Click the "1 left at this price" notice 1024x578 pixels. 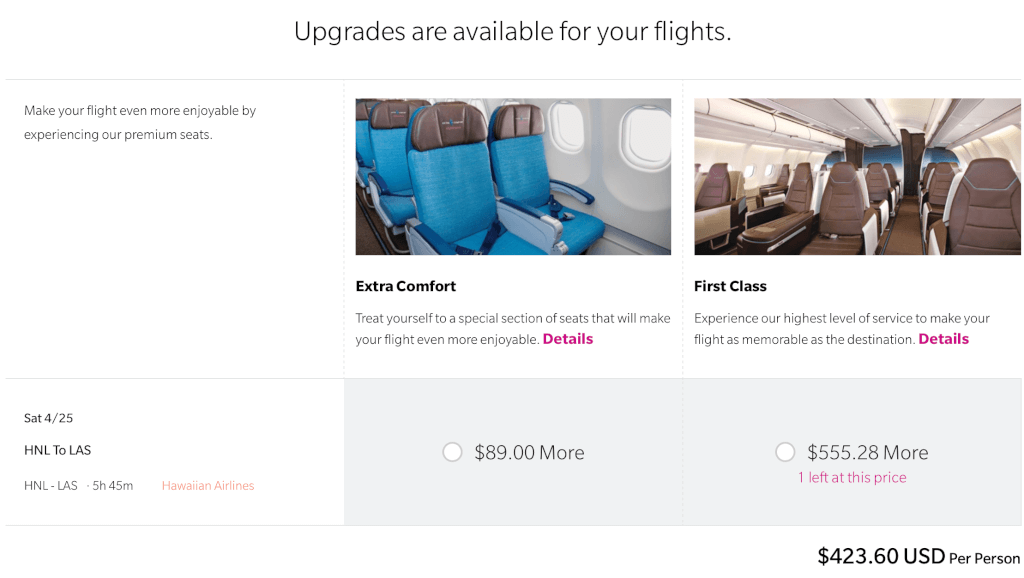pos(852,477)
